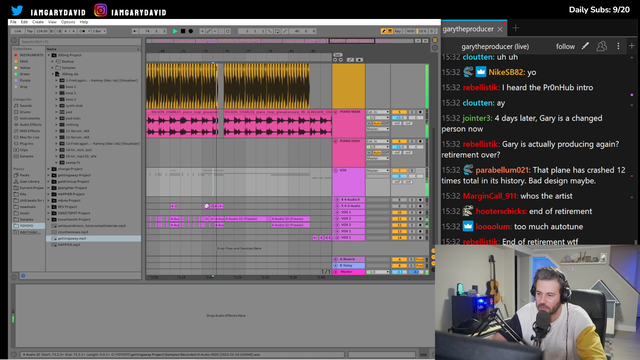Open the Edit menu

pos(24,22)
